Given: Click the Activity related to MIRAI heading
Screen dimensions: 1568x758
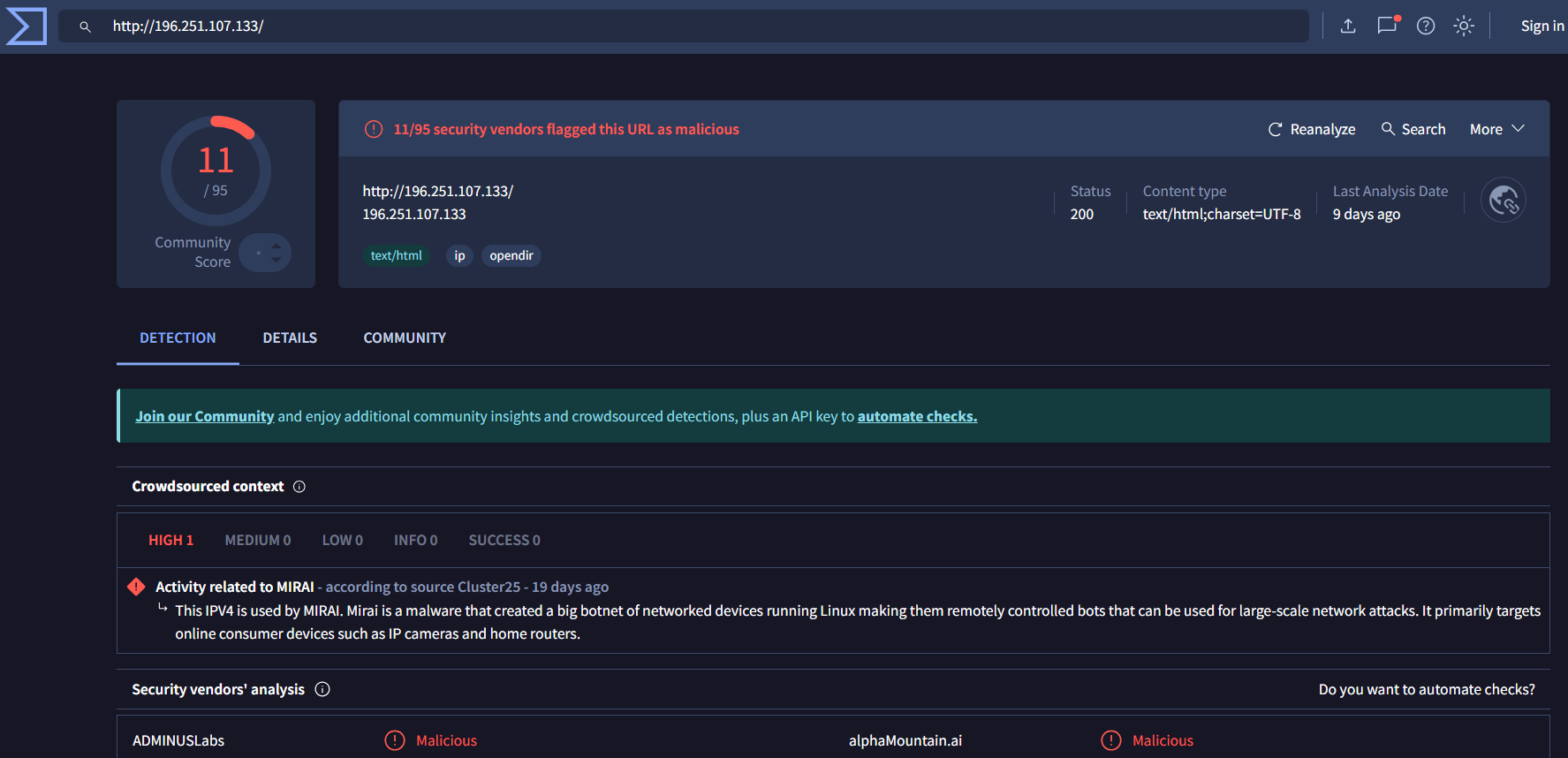Looking at the screenshot, I should tap(235, 587).
